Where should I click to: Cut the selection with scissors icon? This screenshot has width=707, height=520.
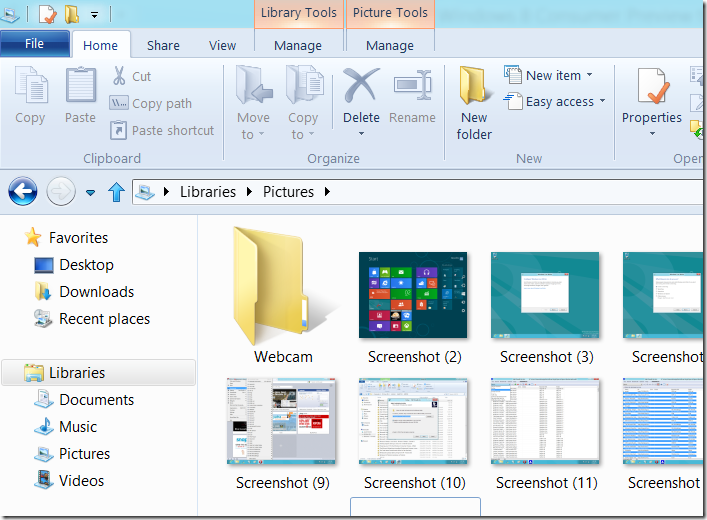119,76
